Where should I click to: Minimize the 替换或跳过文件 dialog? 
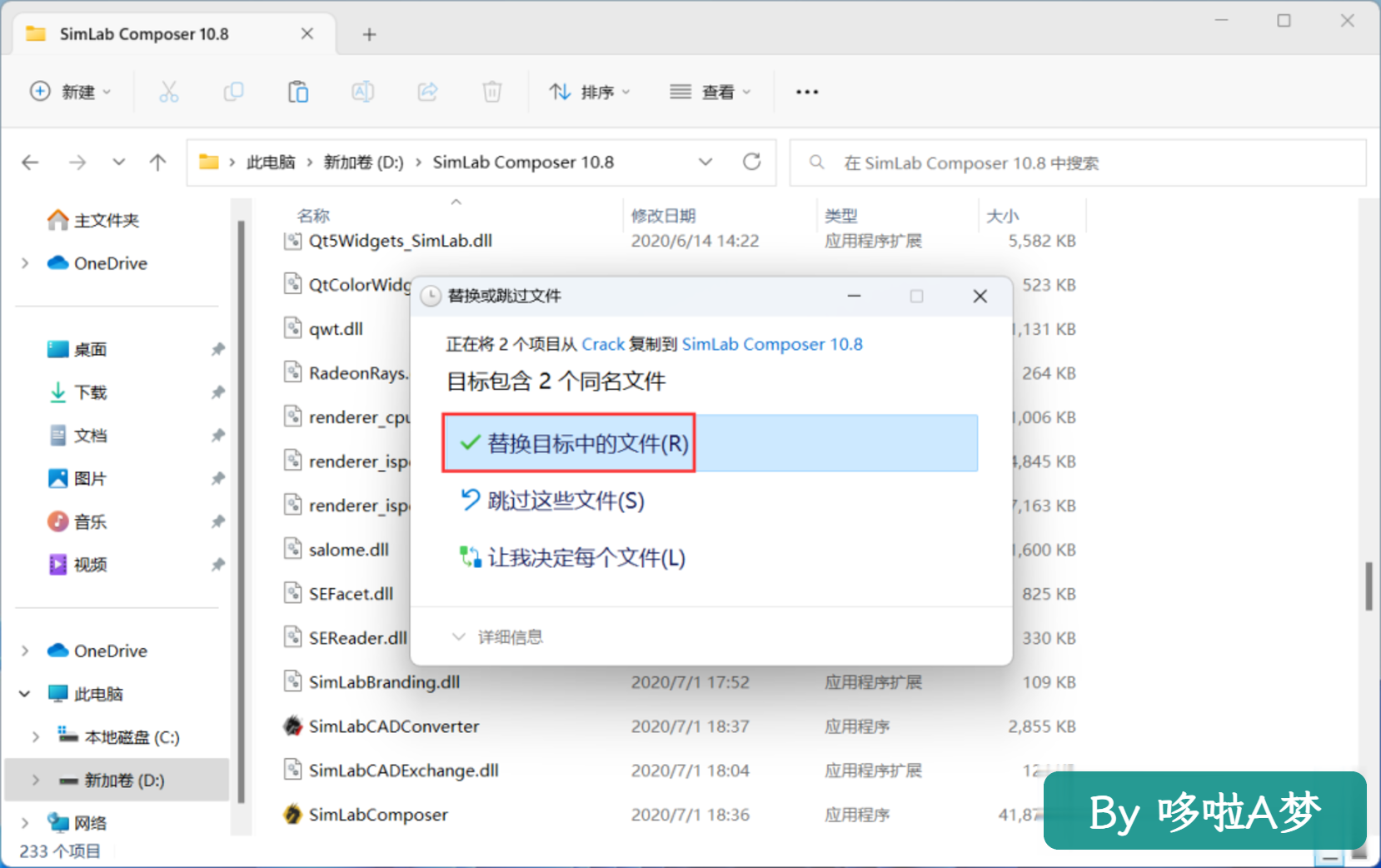[x=854, y=297]
